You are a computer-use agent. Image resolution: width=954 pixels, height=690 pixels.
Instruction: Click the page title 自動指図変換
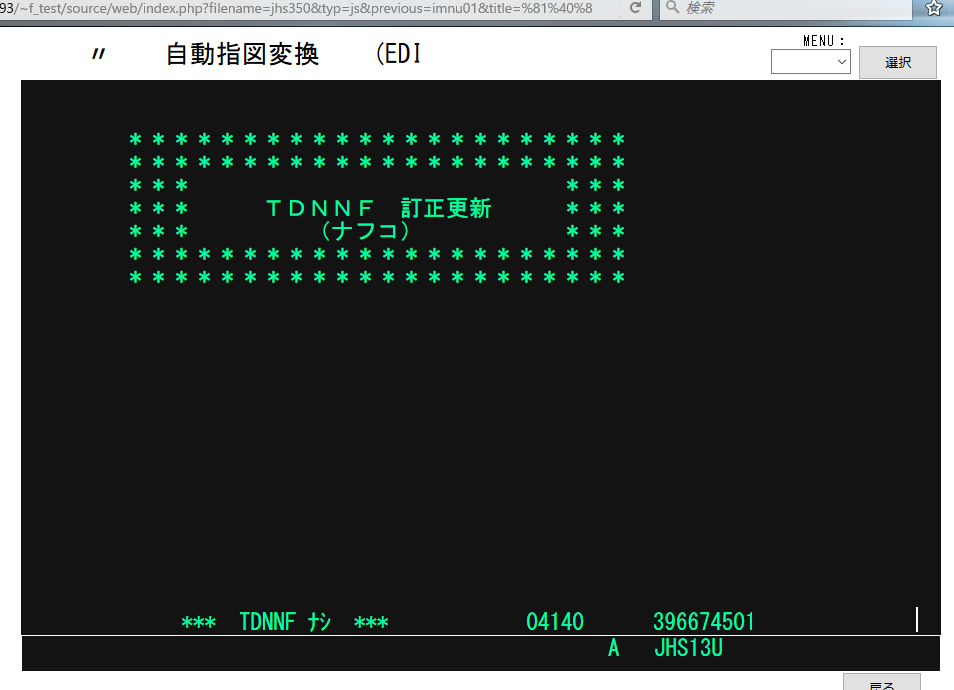[x=242, y=55]
